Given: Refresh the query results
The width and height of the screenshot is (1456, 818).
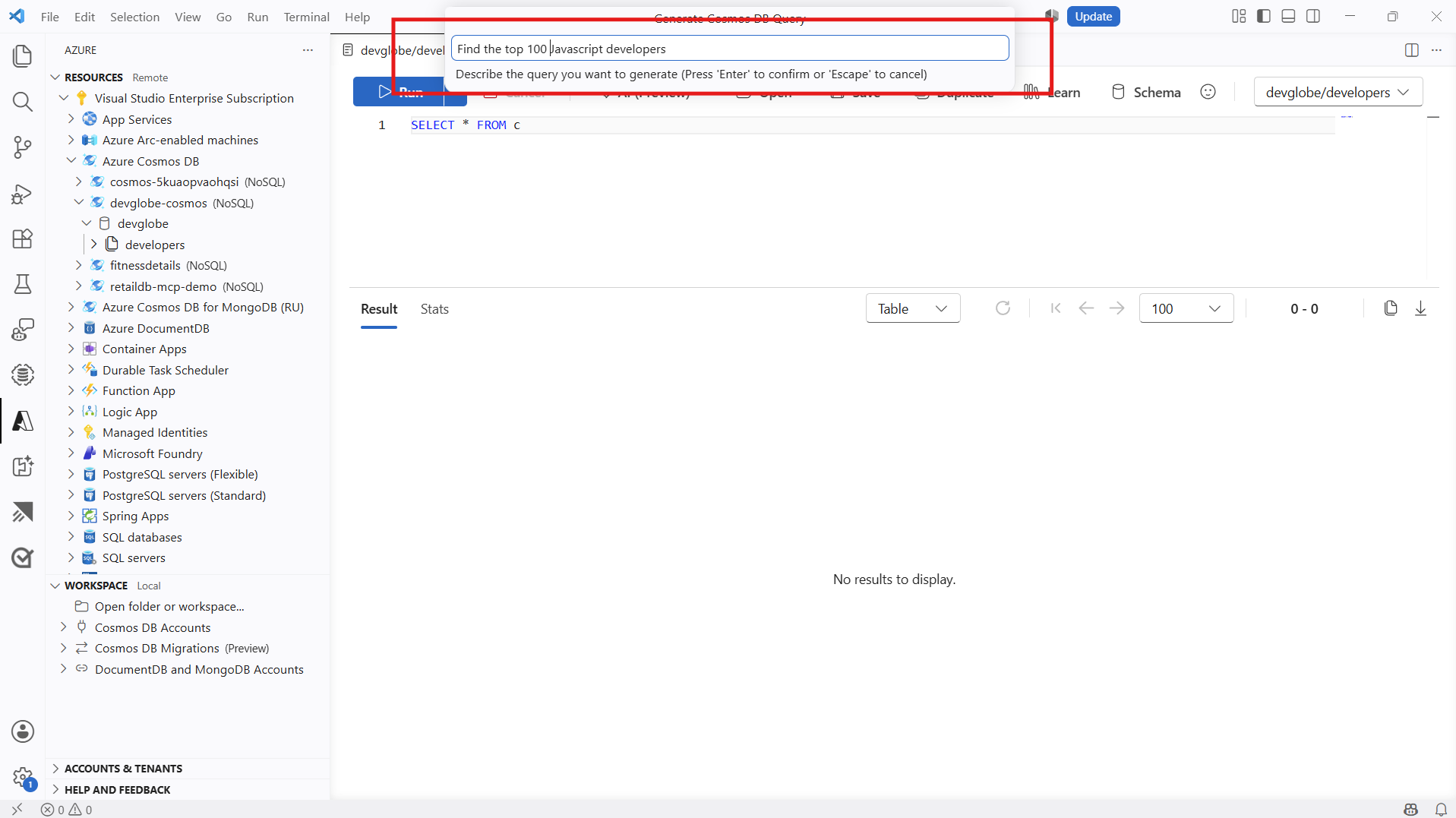Looking at the screenshot, I should [1003, 308].
